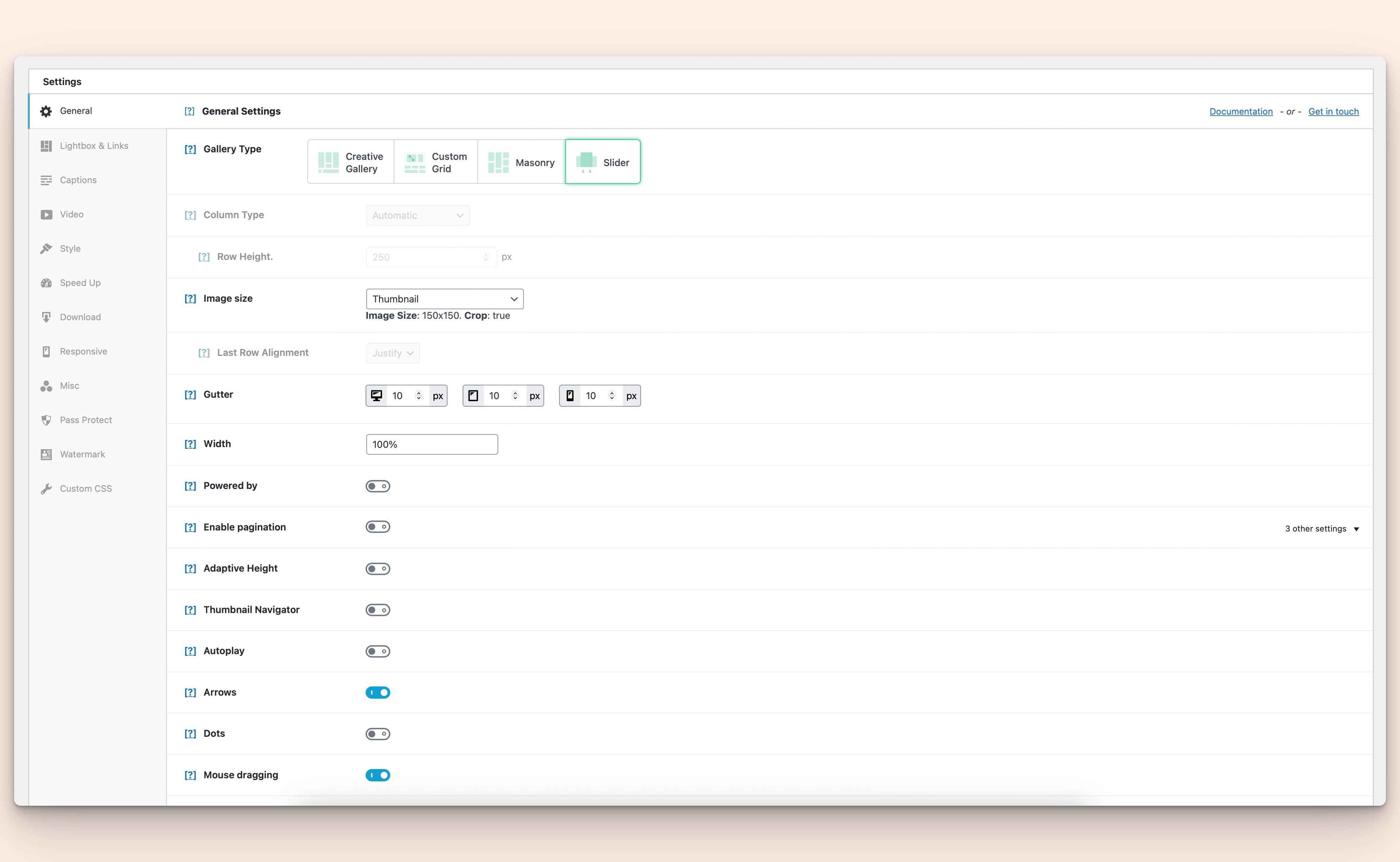The image size is (1400, 862).
Task: Toggle the Thumbnail Navigator switch
Action: (378, 609)
